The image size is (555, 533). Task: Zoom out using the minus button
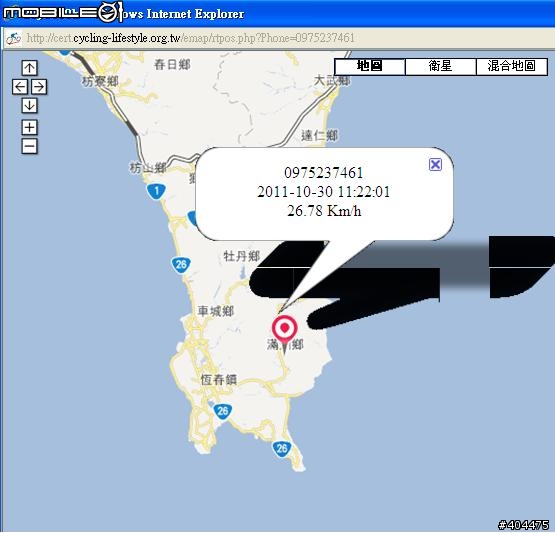29,146
